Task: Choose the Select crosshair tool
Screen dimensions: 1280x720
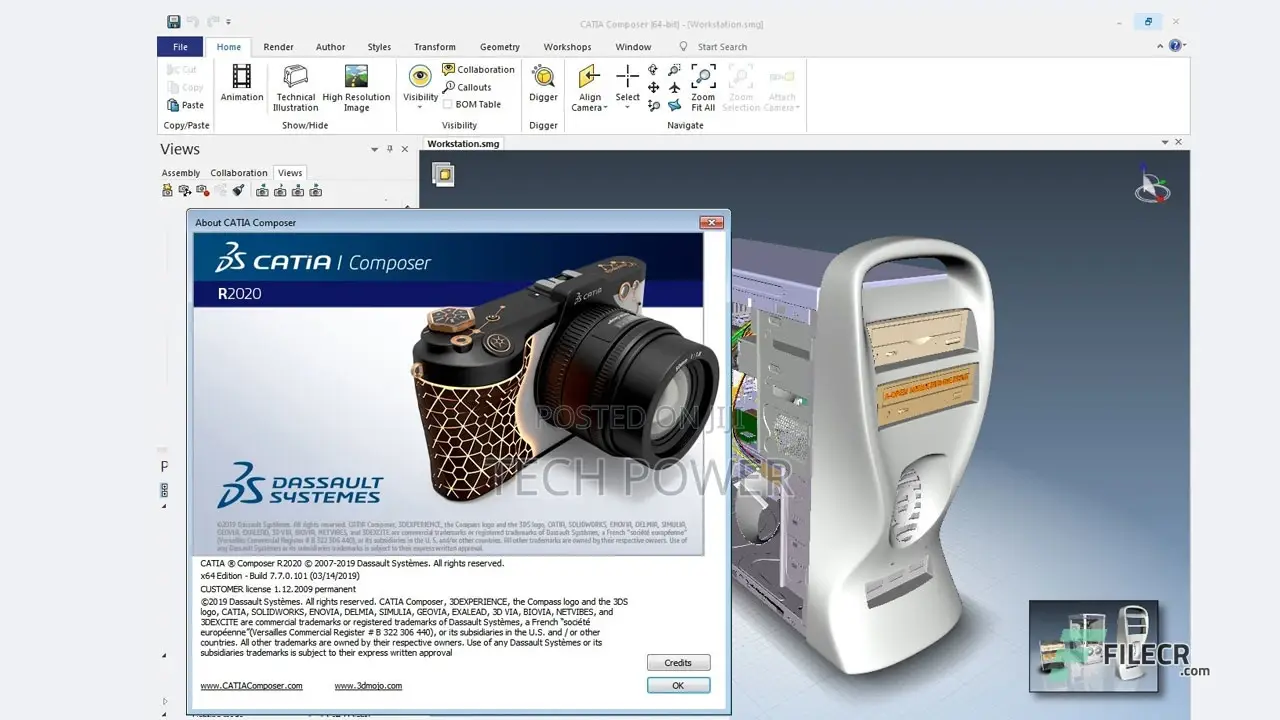Action: 628,76
